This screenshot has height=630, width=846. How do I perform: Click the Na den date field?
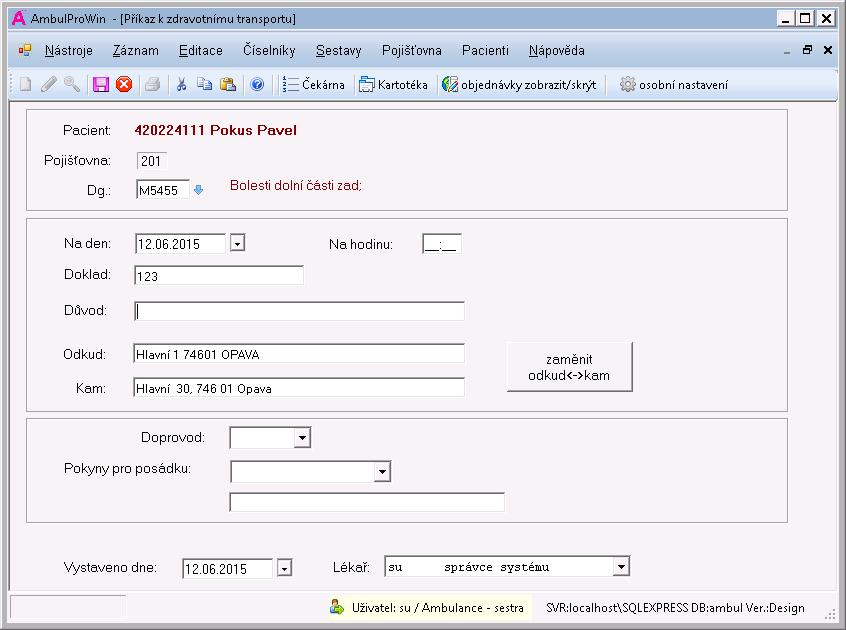click(x=180, y=244)
